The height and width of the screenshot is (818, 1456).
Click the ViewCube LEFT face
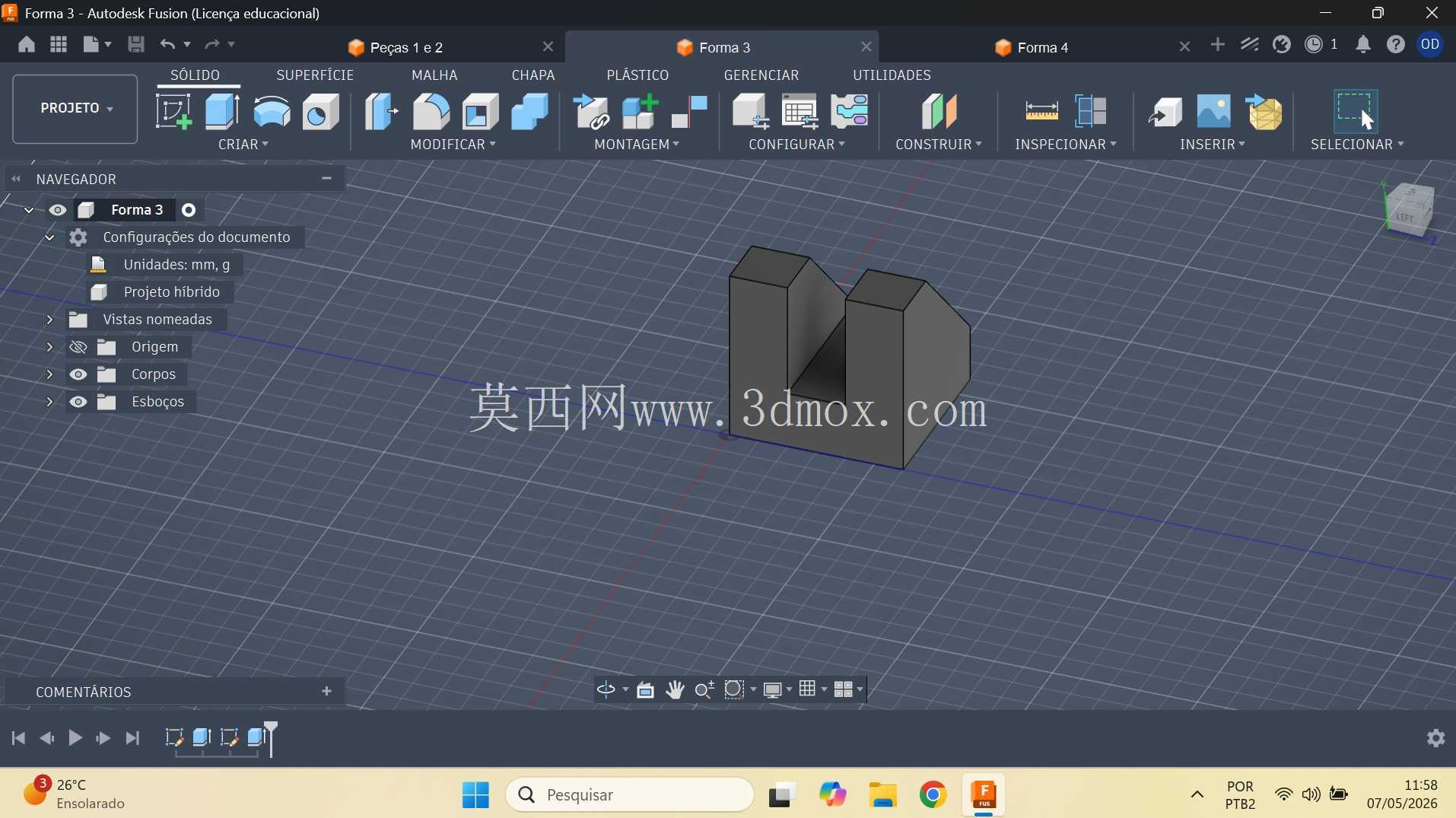(1404, 218)
